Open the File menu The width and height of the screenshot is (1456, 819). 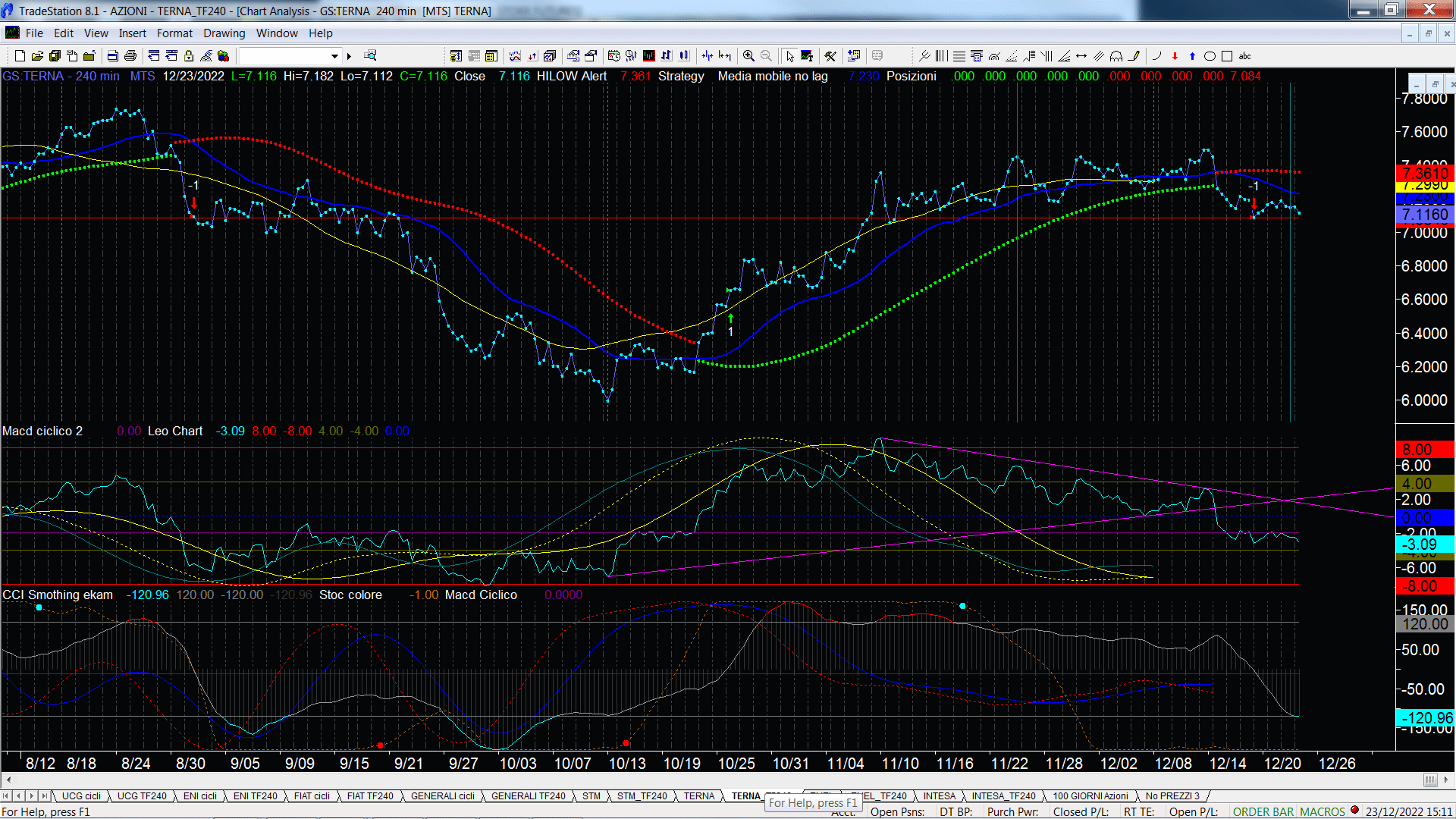point(34,33)
